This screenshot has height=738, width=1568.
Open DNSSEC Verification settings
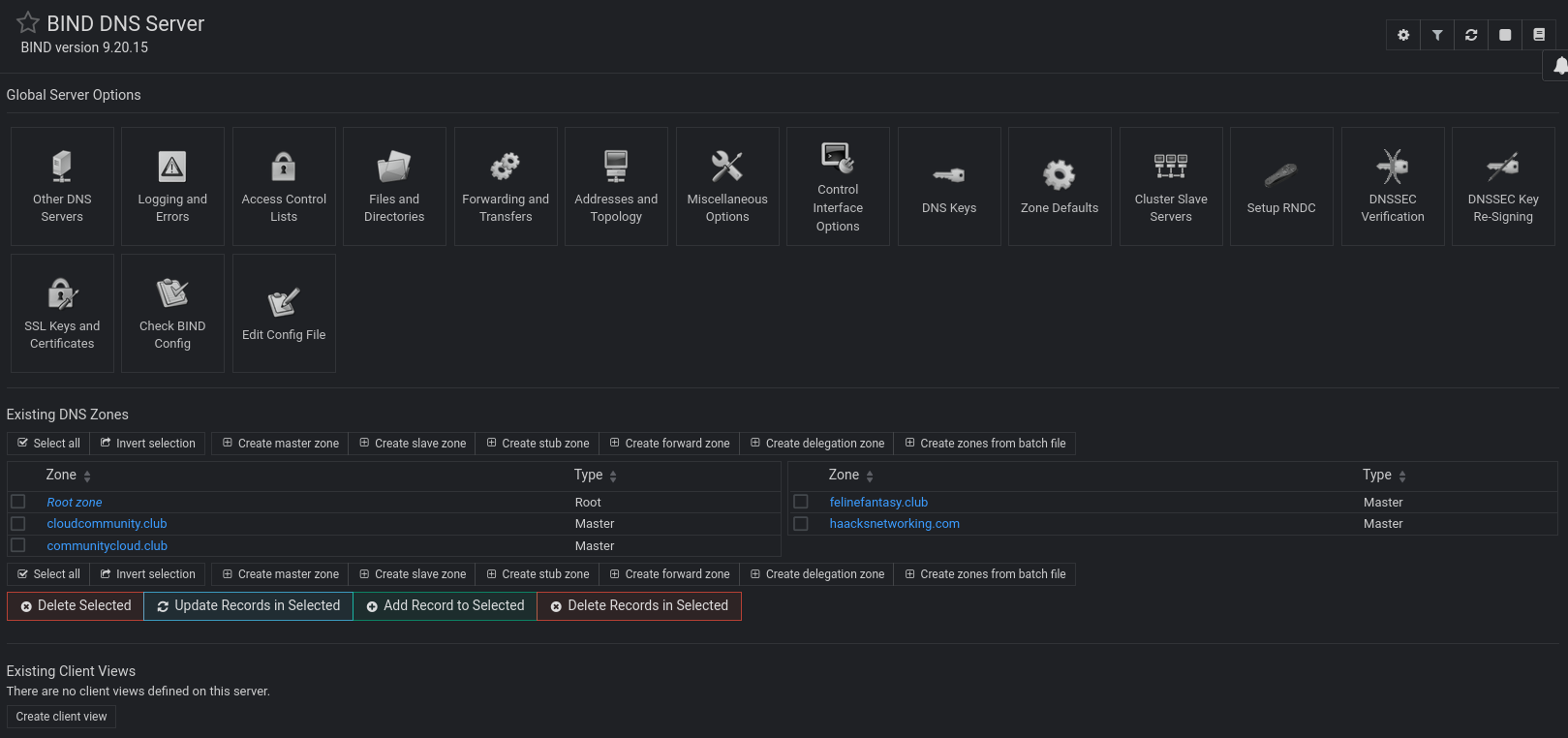1393,186
